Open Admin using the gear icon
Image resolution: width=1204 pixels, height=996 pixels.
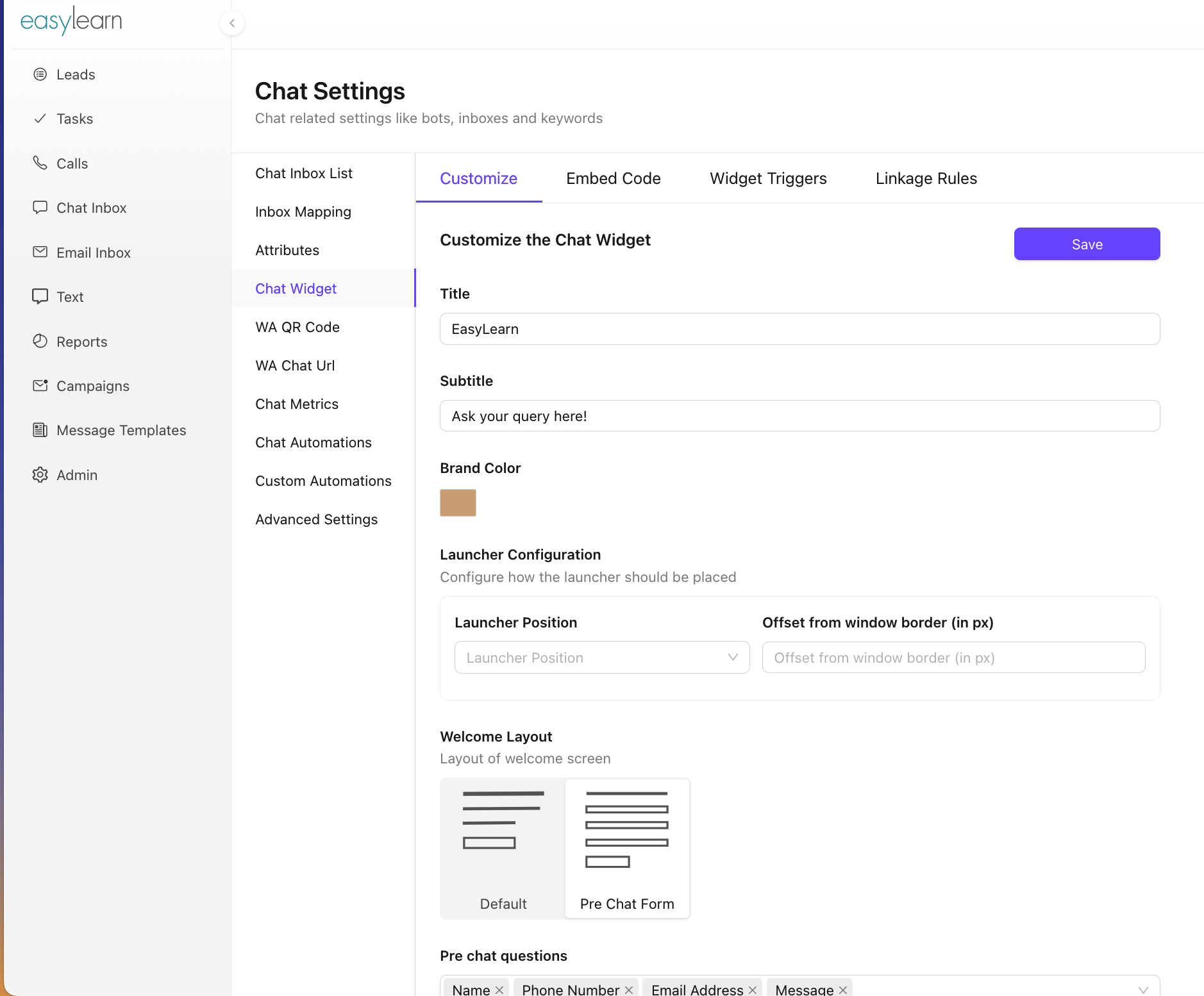tap(40, 474)
